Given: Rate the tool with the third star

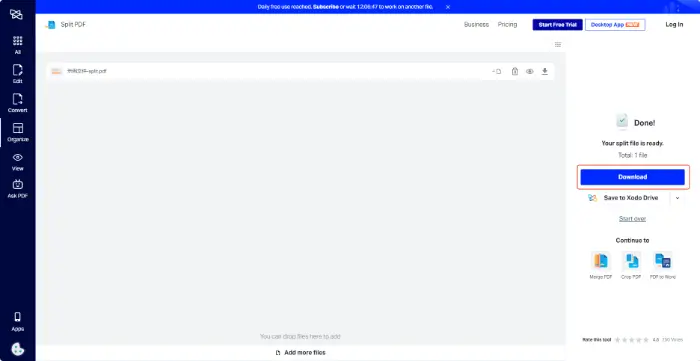Looking at the screenshot, I should [632, 340].
